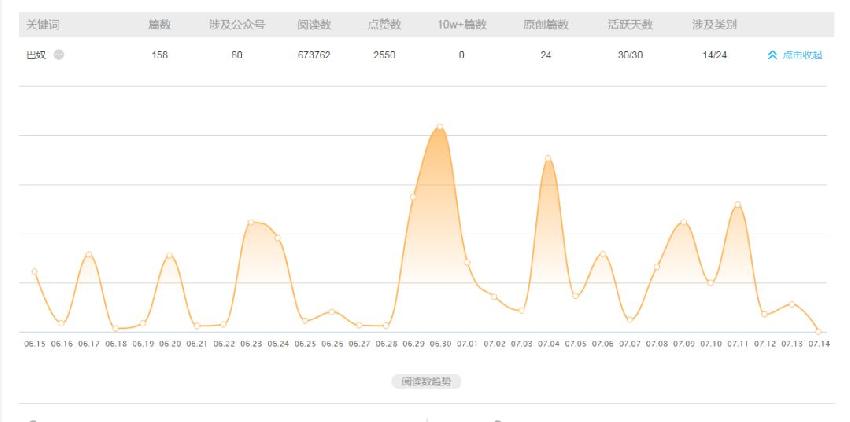Click the 06.15 x-axis date label
850x422 pixels.
pos(35,344)
